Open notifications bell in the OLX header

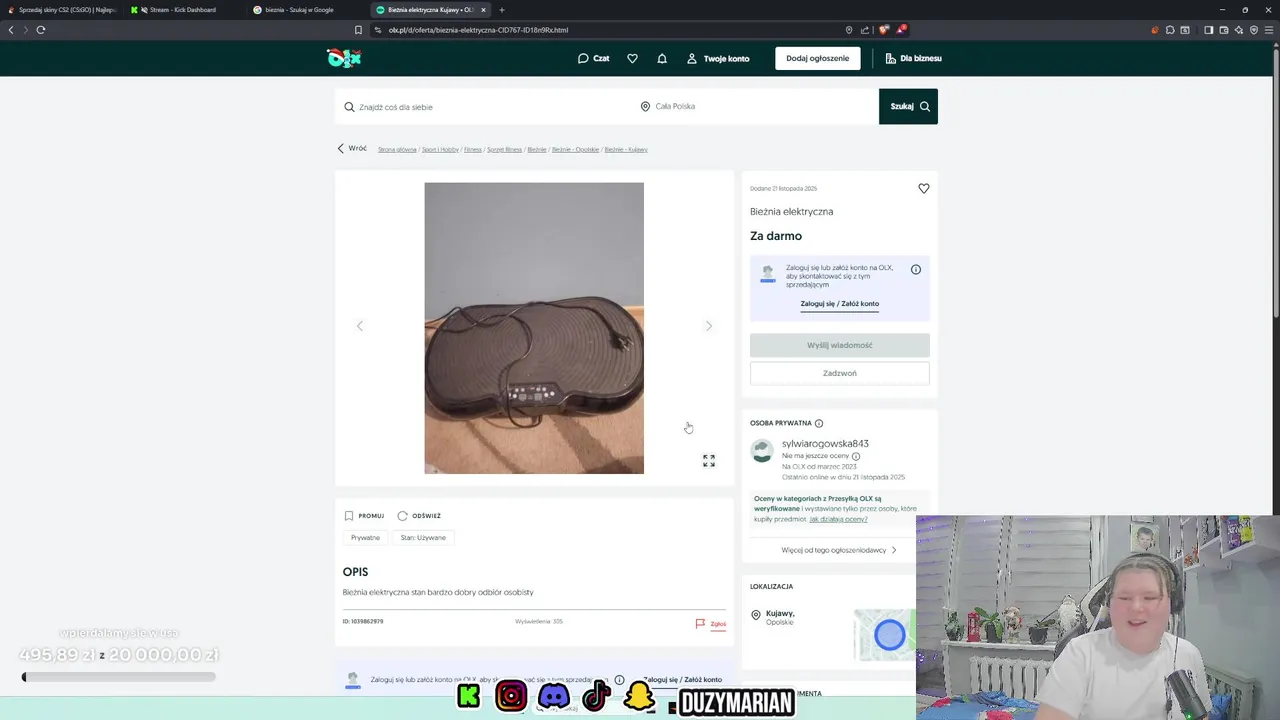coord(662,58)
